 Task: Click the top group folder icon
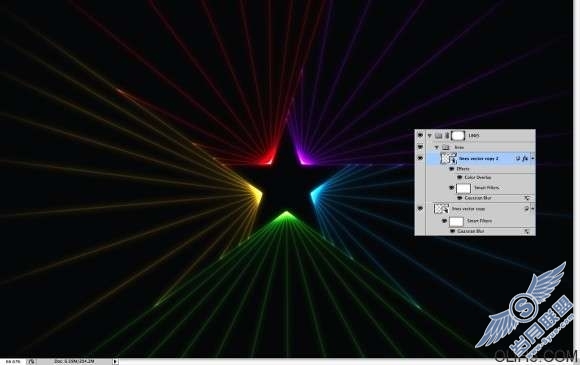click(x=438, y=136)
